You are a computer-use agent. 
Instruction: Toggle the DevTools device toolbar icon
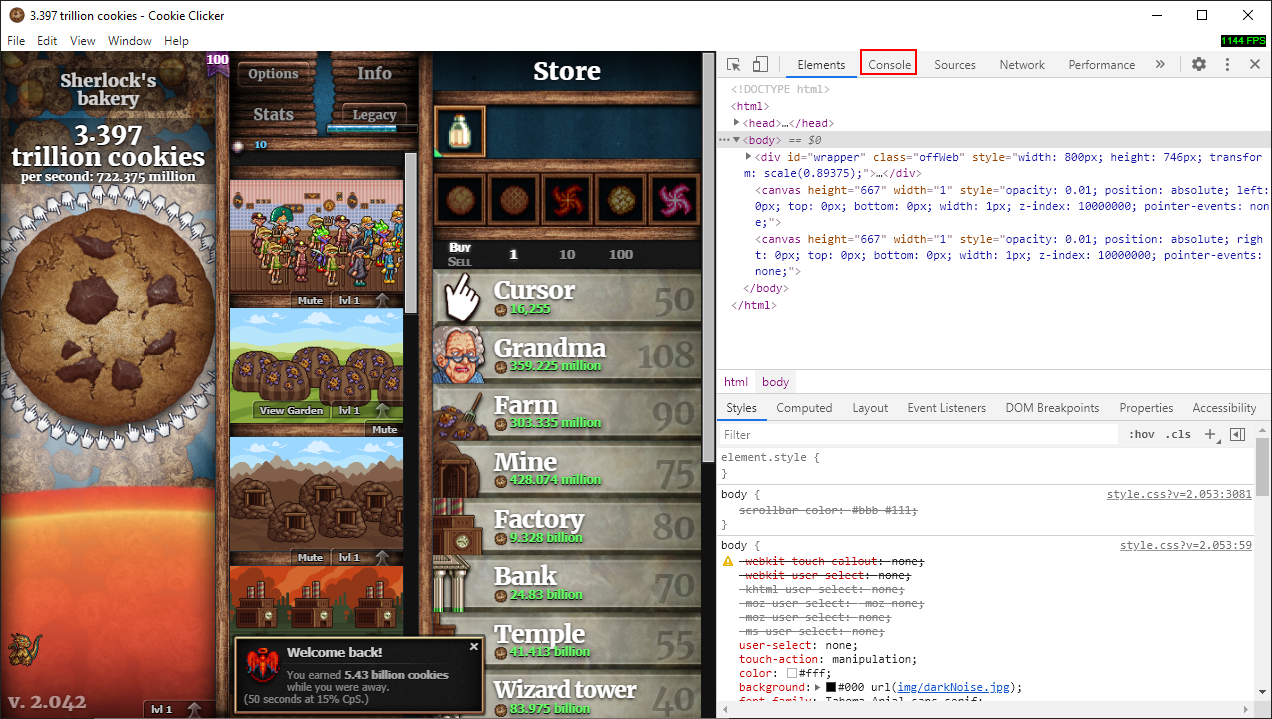click(760, 64)
